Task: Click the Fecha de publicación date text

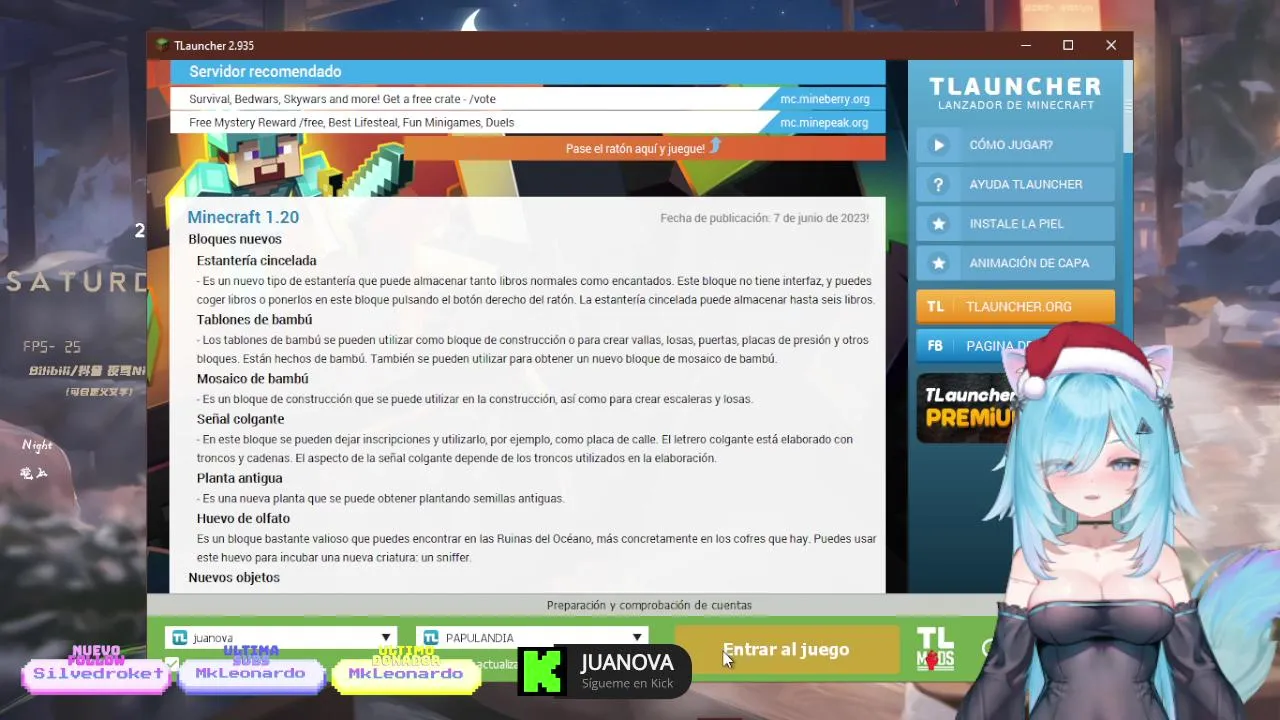Action: pos(764,218)
